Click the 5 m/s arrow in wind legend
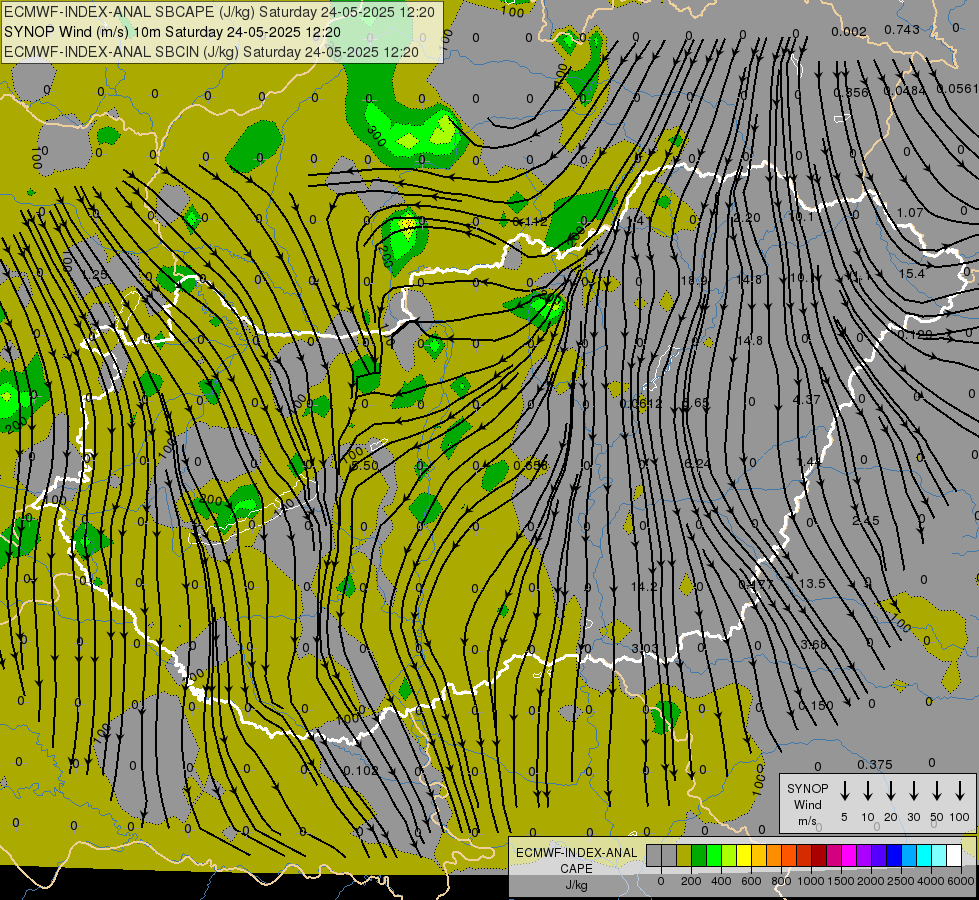 coord(844,791)
